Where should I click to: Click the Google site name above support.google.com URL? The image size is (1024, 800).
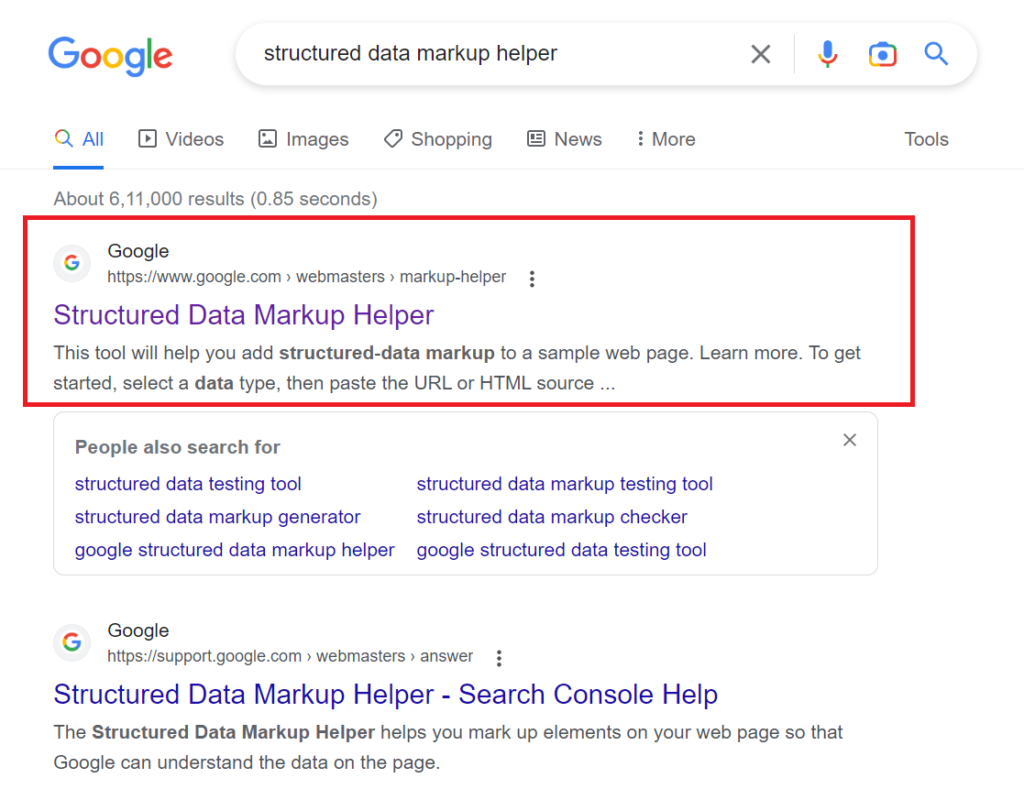click(138, 631)
